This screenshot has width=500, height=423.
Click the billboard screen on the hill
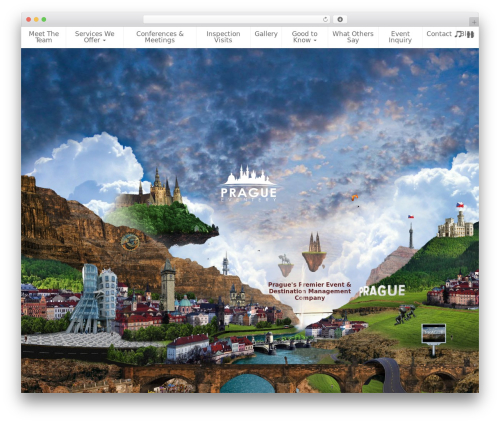[434, 333]
